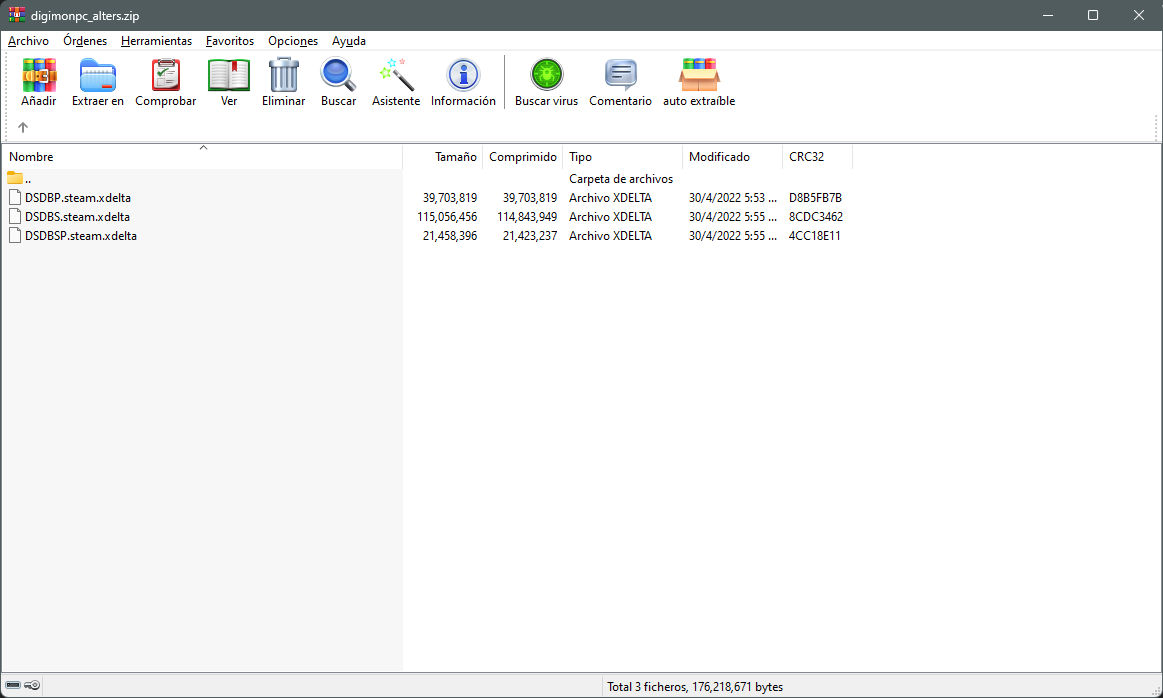Sort by the CRC32 column header
The height and width of the screenshot is (698, 1163).
(x=817, y=157)
